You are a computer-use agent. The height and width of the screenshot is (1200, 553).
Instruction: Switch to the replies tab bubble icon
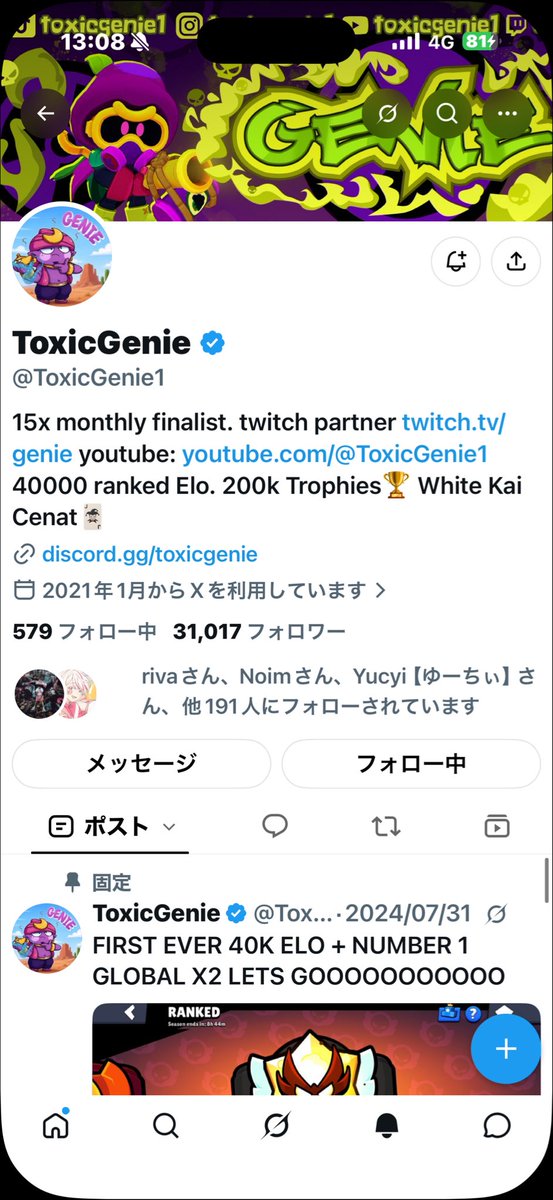275,826
